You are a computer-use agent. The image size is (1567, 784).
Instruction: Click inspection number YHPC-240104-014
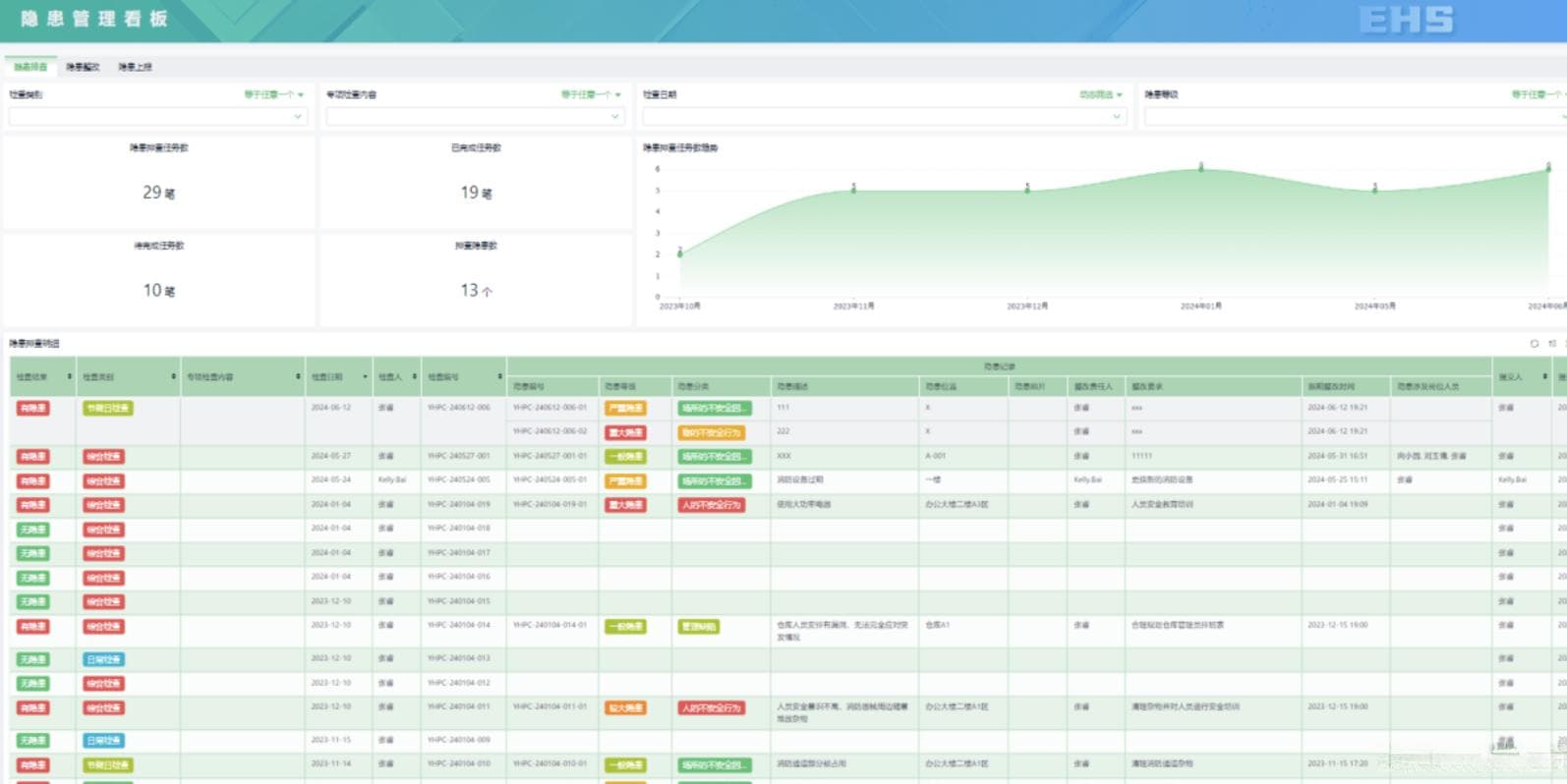(x=458, y=625)
